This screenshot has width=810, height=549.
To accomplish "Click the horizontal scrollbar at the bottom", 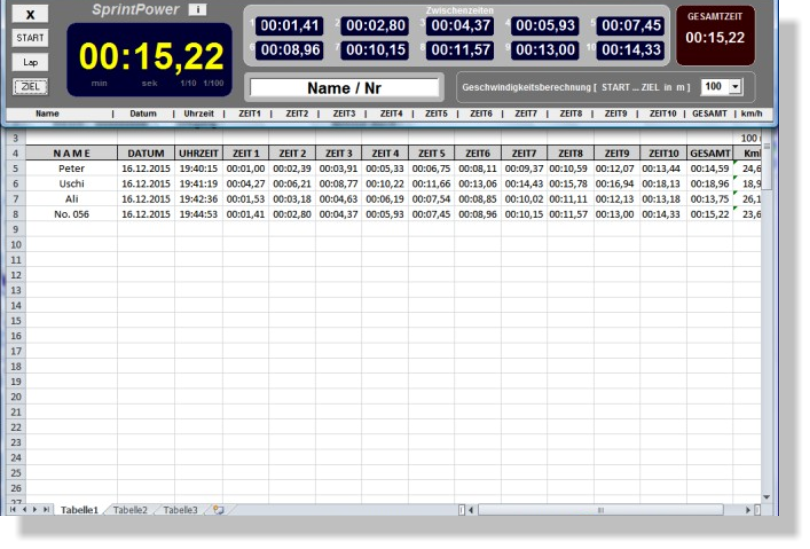I will click(x=600, y=510).
